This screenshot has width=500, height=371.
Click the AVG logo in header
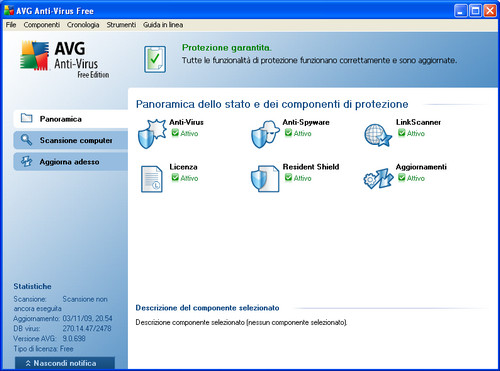[x=64, y=59]
